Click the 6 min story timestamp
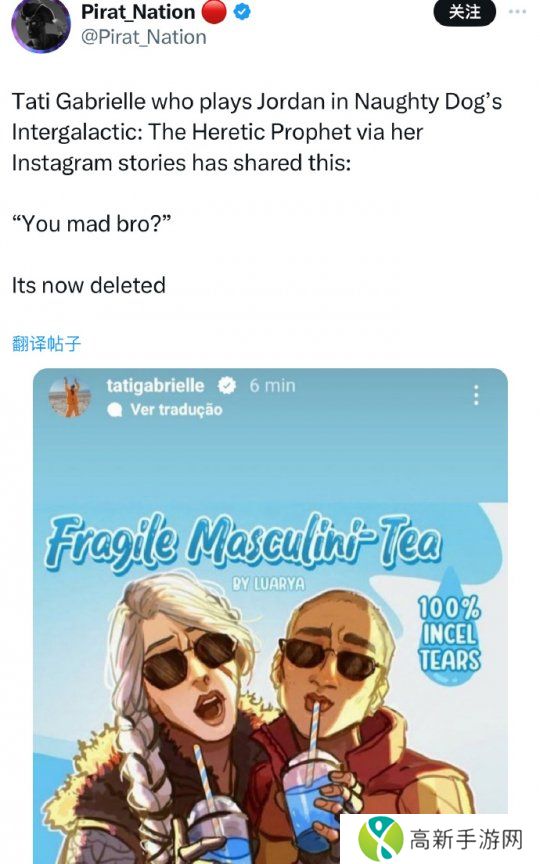This screenshot has height=864, width=540. [x=272, y=385]
